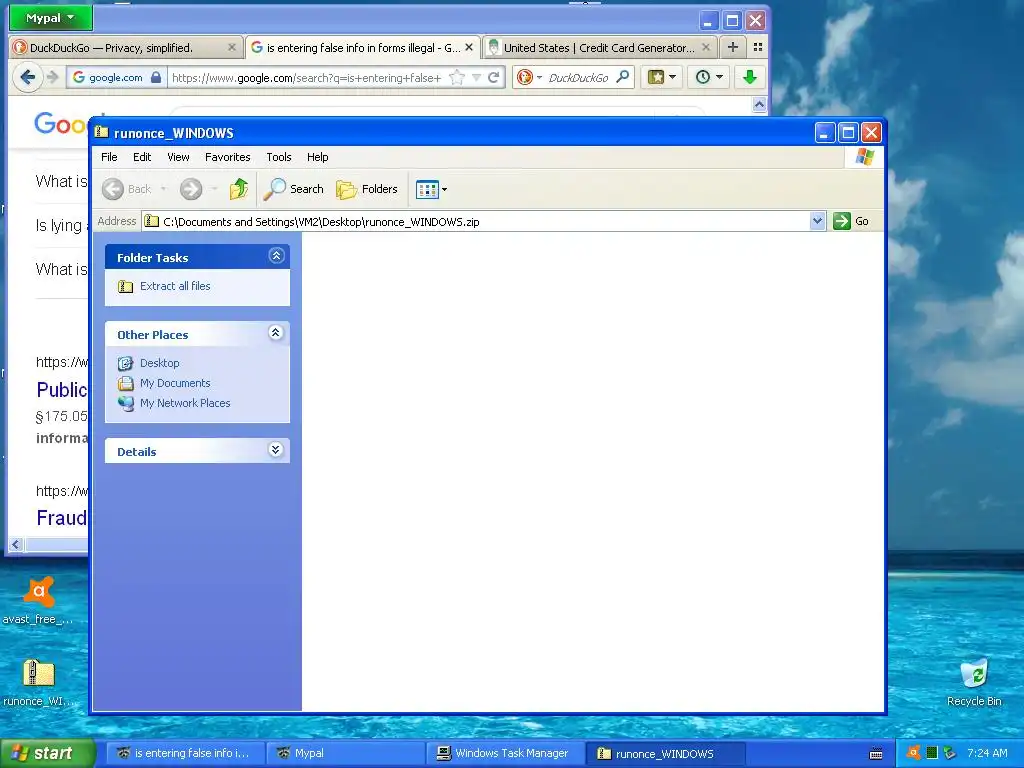Viewport: 1024px width, 768px height.
Task: Open the address bar dropdown in Explorer
Action: [x=817, y=221]
